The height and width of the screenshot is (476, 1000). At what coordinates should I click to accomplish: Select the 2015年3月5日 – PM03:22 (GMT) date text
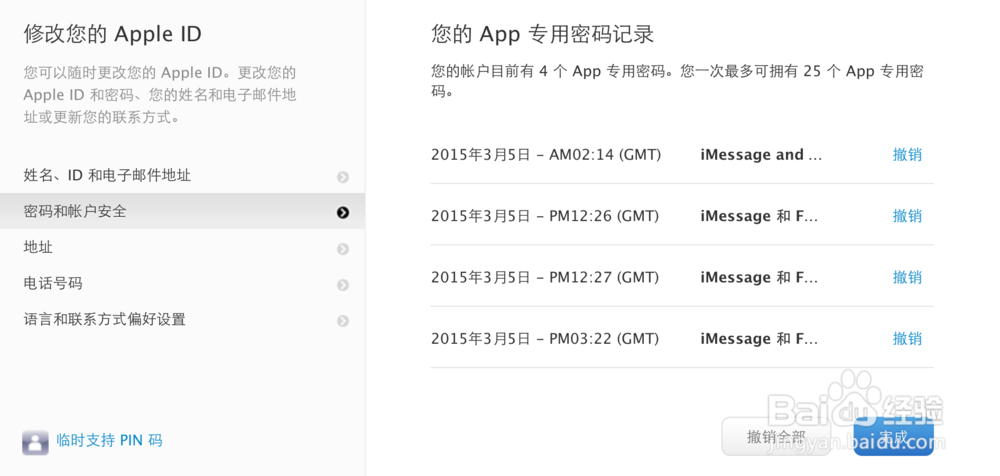point(545,339)
